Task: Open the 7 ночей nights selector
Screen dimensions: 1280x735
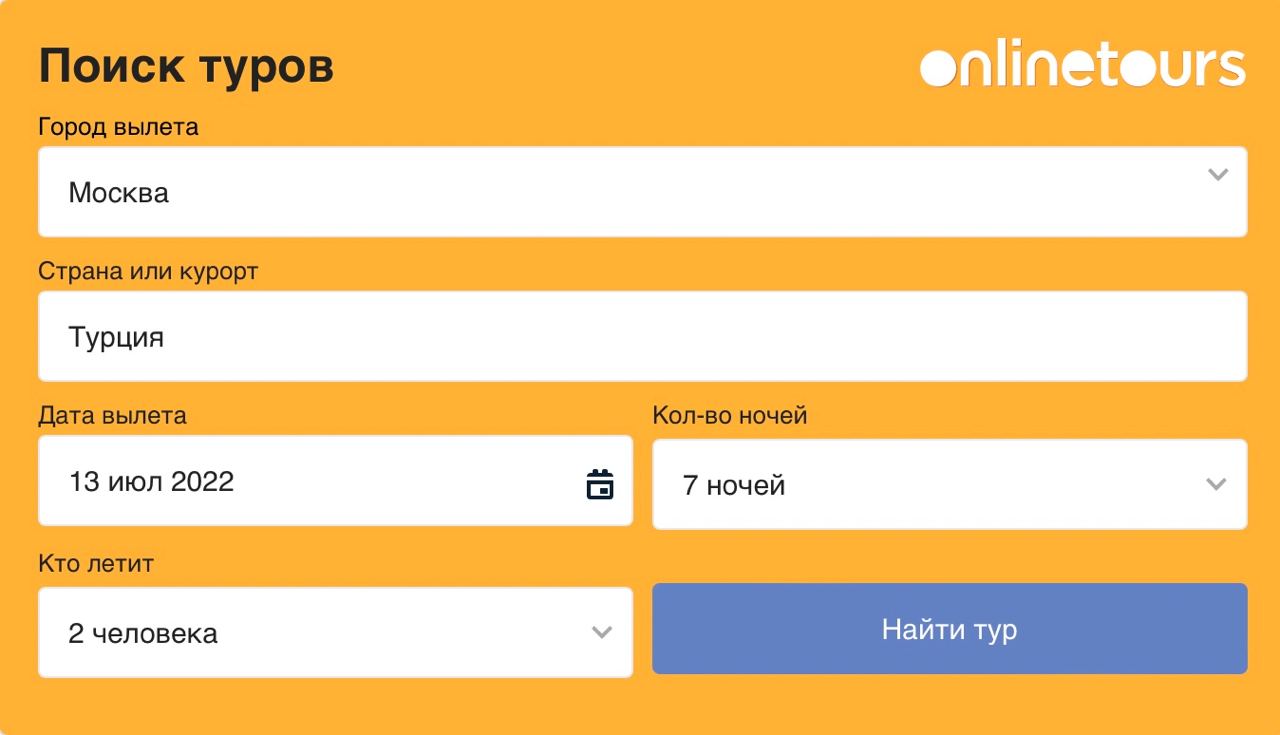Action: pos(950,484)
